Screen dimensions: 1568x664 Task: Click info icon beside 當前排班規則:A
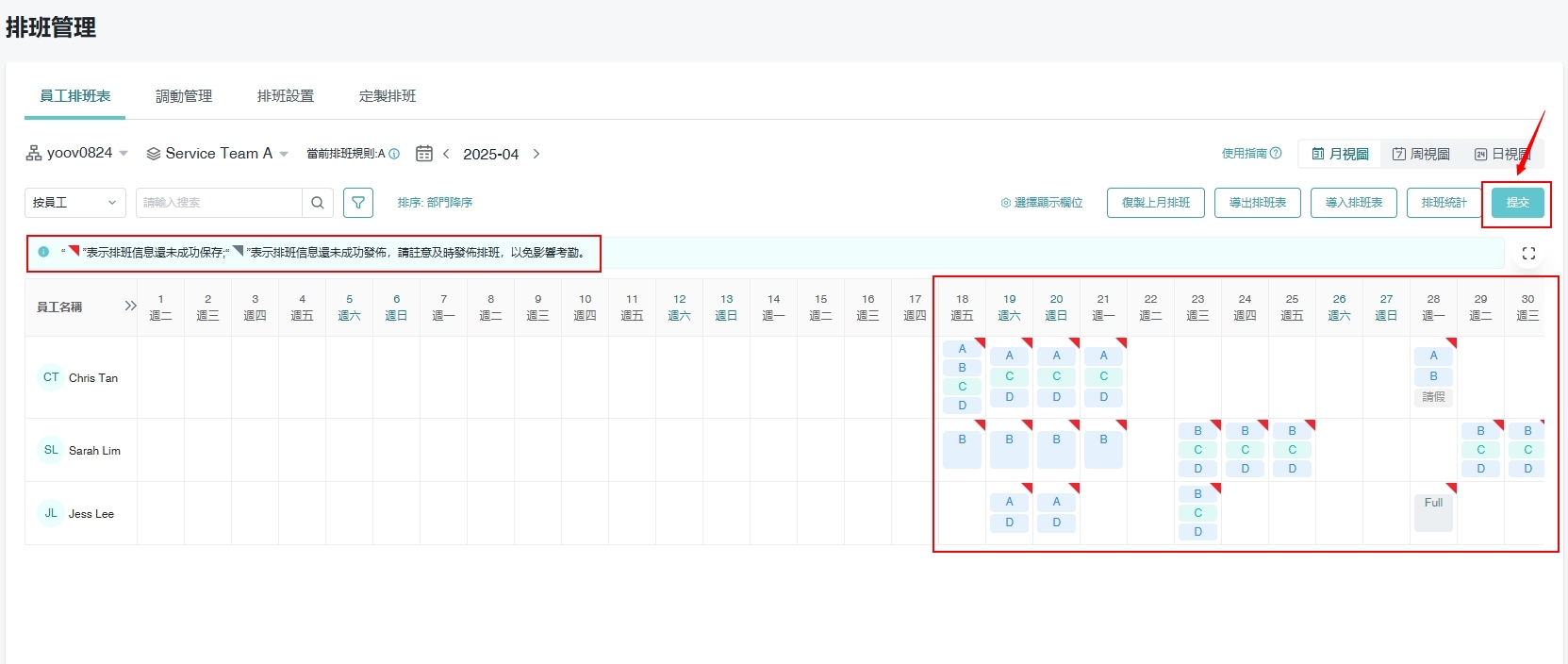pyautogui.click(x=394, y=154)
